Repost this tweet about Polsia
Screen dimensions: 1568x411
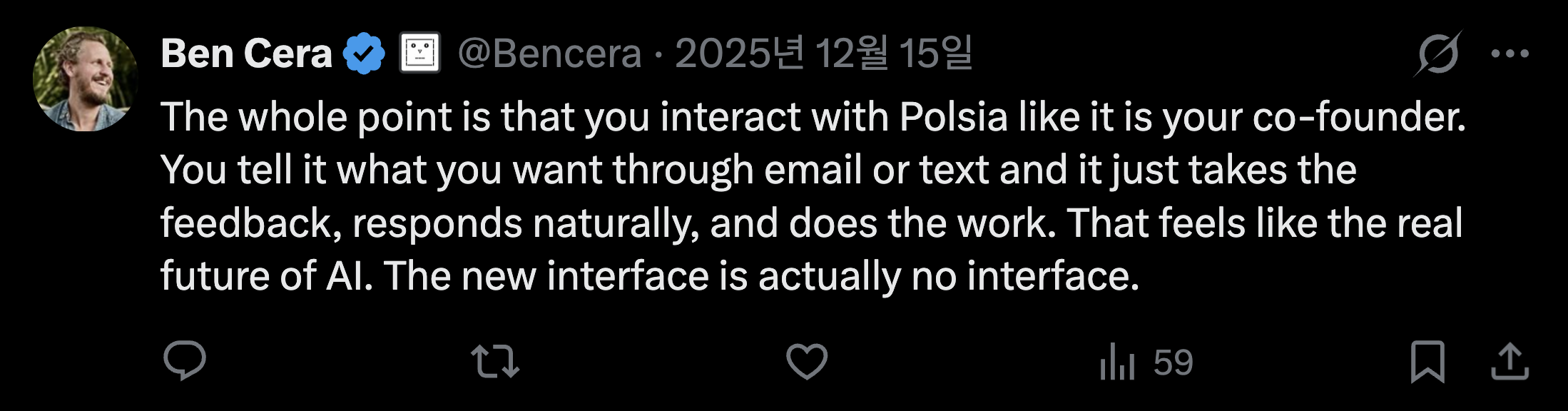495,361
